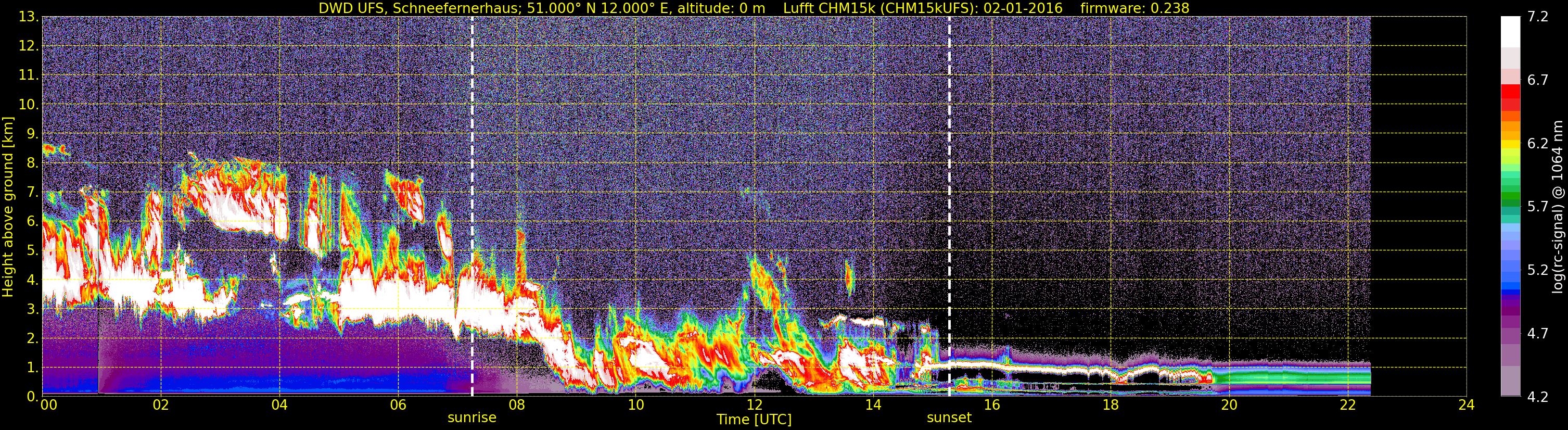1568x430 pixels.
Task: Click the height axis tick '13.'
Action: pyautogui.click(x=28, y=17)
